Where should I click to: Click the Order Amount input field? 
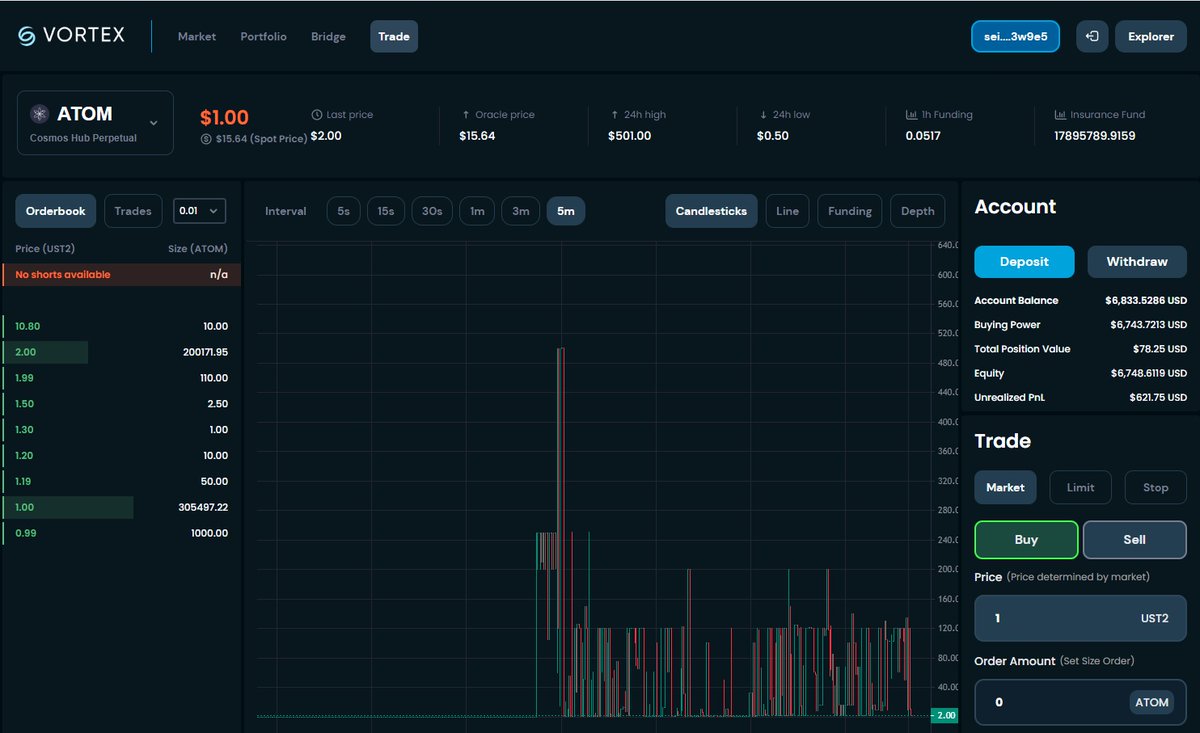click(1080, 702)
